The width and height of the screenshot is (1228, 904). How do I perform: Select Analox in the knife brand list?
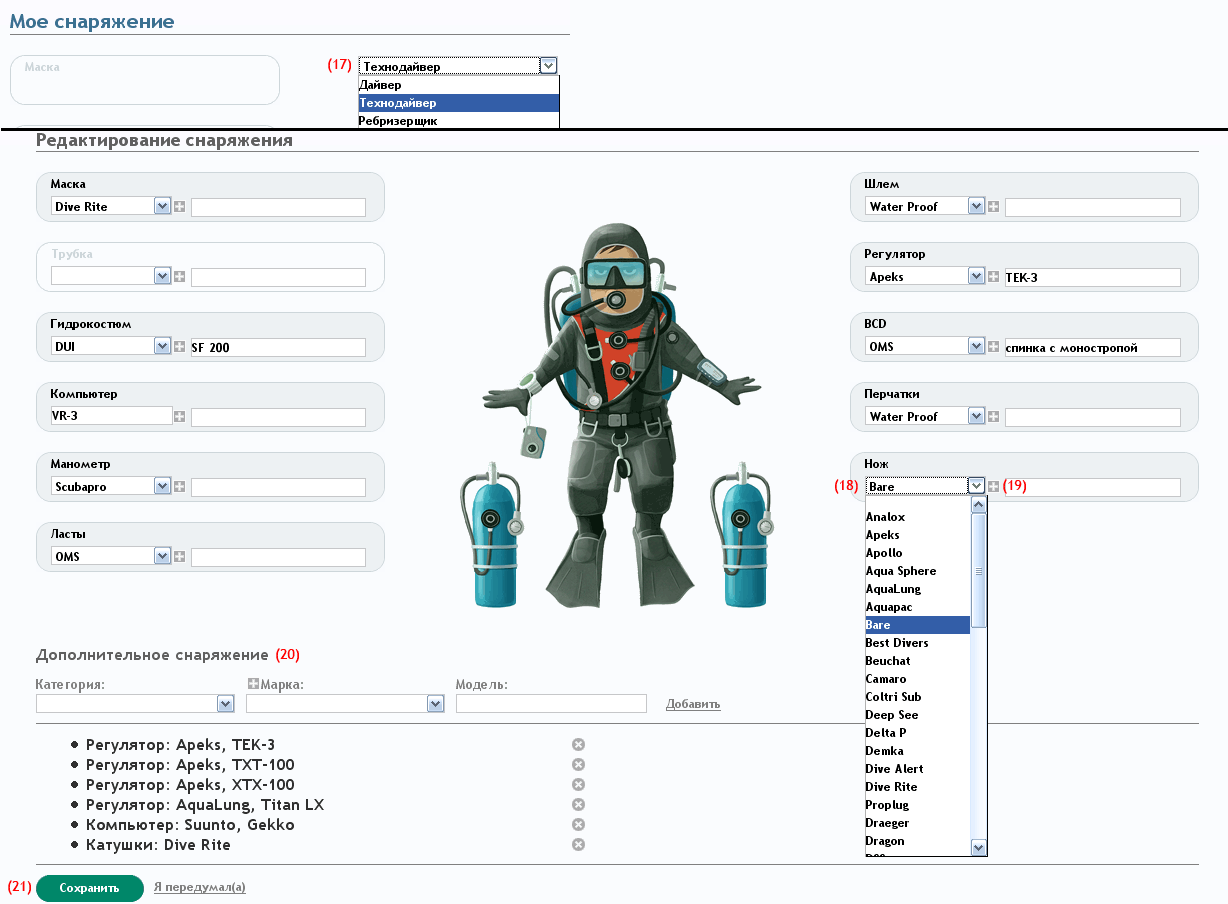[917, 517]
